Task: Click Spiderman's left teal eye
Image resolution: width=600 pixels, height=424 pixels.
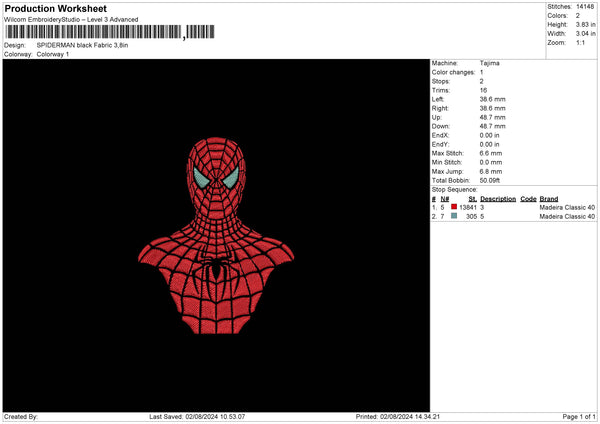Action: 202,179
